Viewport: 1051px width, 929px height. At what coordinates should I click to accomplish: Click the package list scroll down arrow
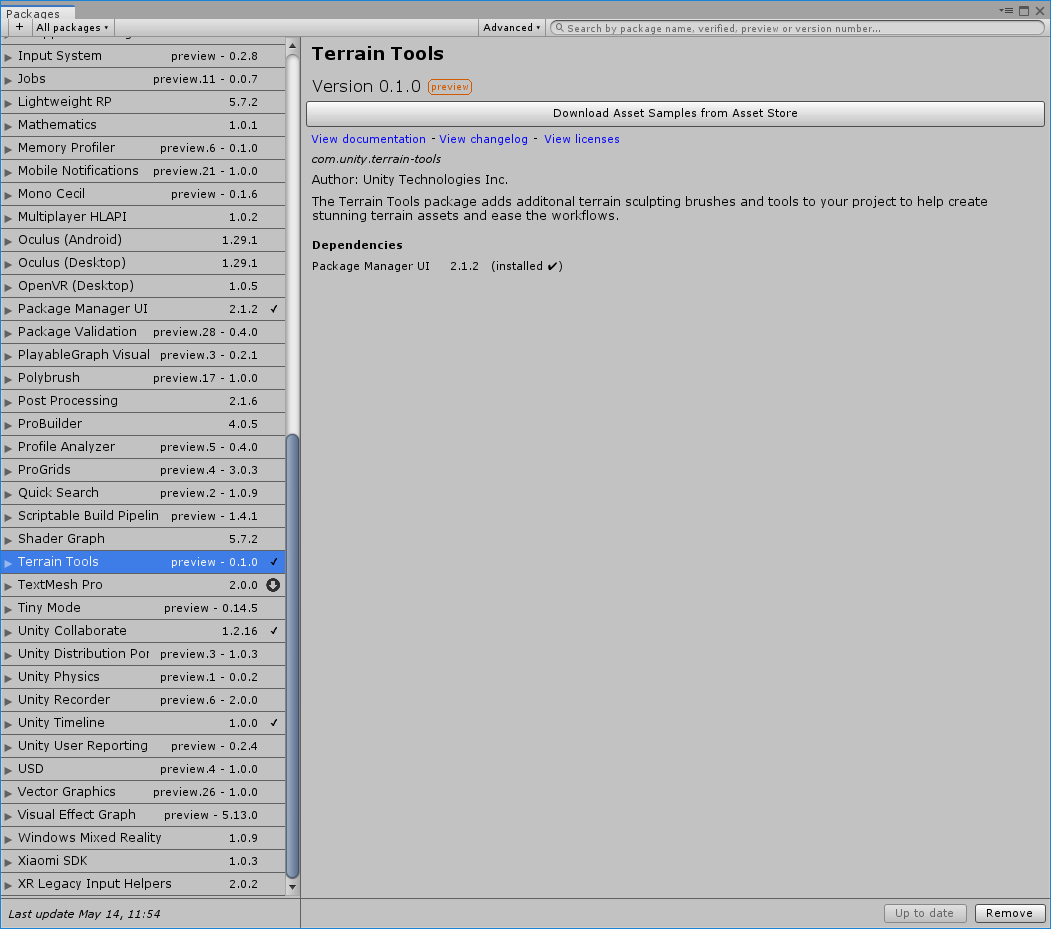(x=292, y=887)
